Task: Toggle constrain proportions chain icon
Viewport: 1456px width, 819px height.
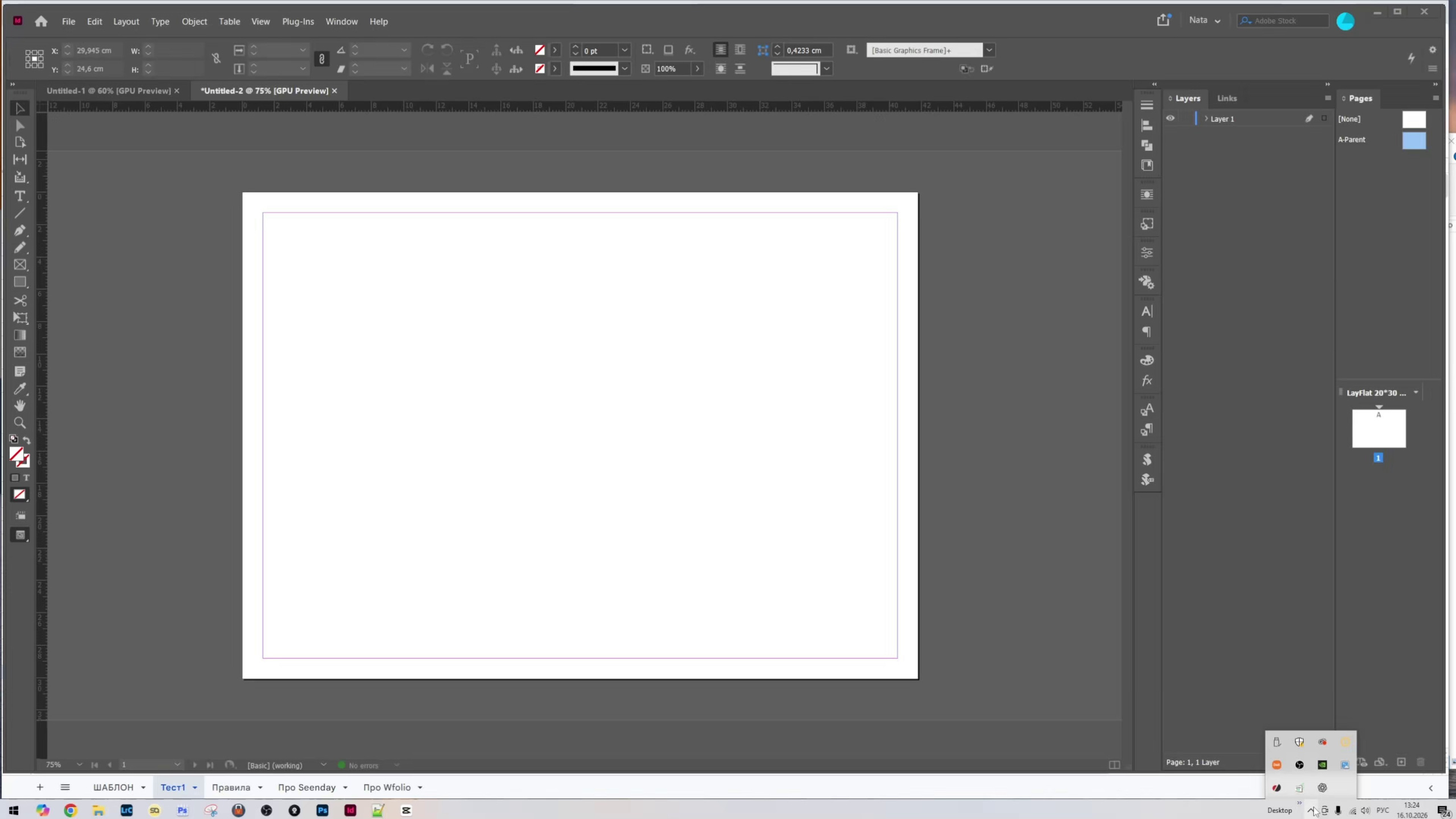Action: click(x=216, y=58)
